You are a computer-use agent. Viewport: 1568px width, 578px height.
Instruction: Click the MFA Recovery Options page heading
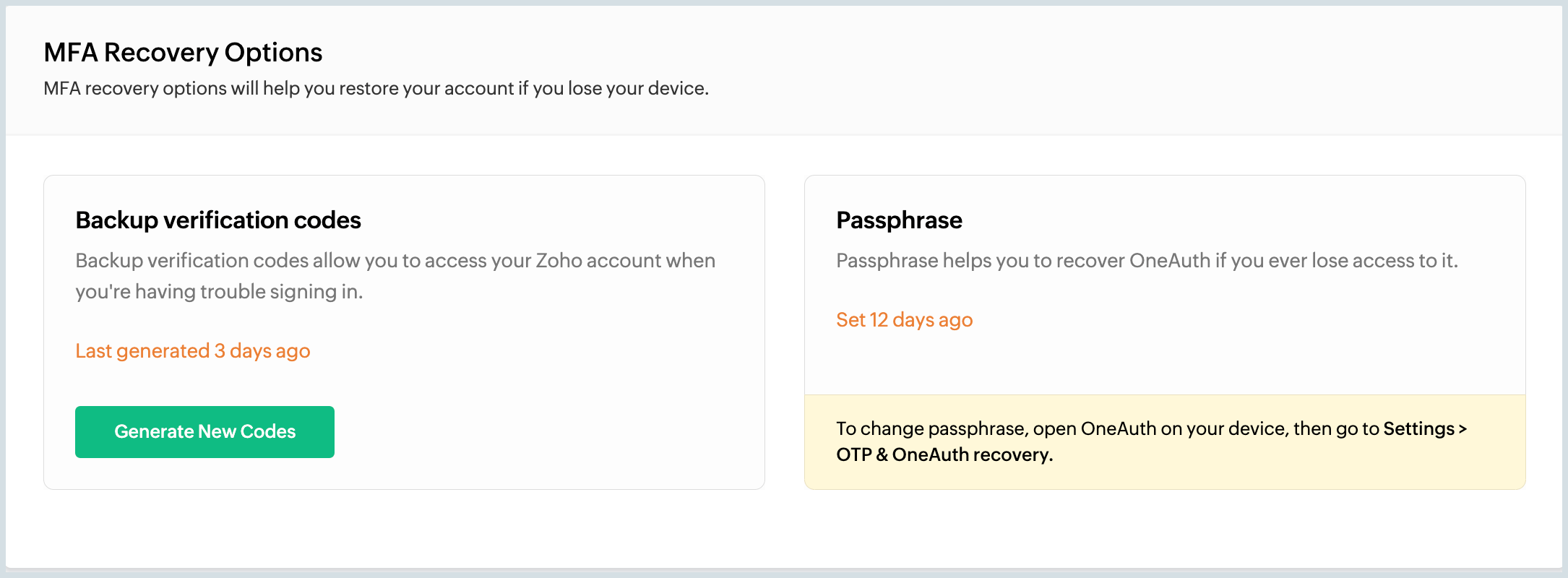pos(183,53)
